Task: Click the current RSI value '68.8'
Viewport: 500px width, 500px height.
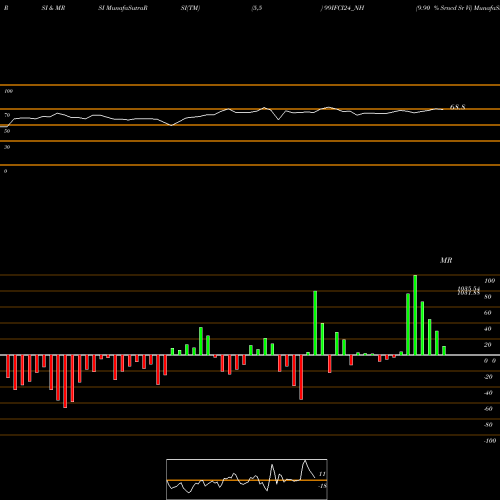Action: coord(457,107)
